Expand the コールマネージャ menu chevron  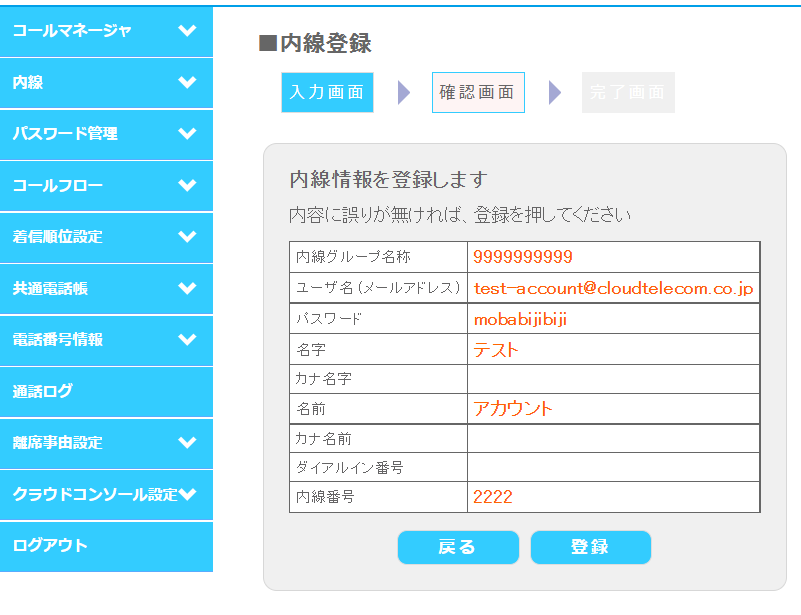(x=187, y=31)
